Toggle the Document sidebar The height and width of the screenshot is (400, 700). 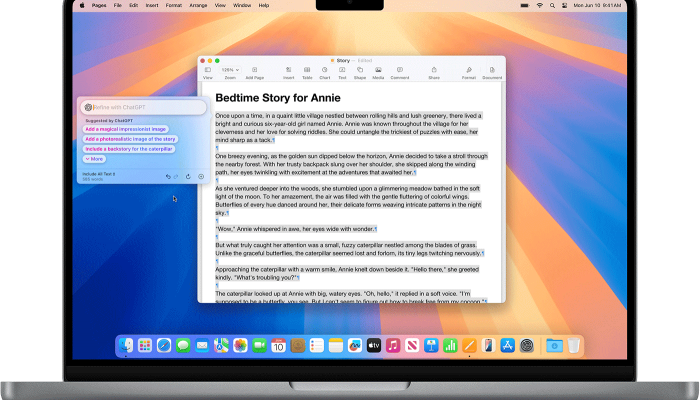point(492,71)
